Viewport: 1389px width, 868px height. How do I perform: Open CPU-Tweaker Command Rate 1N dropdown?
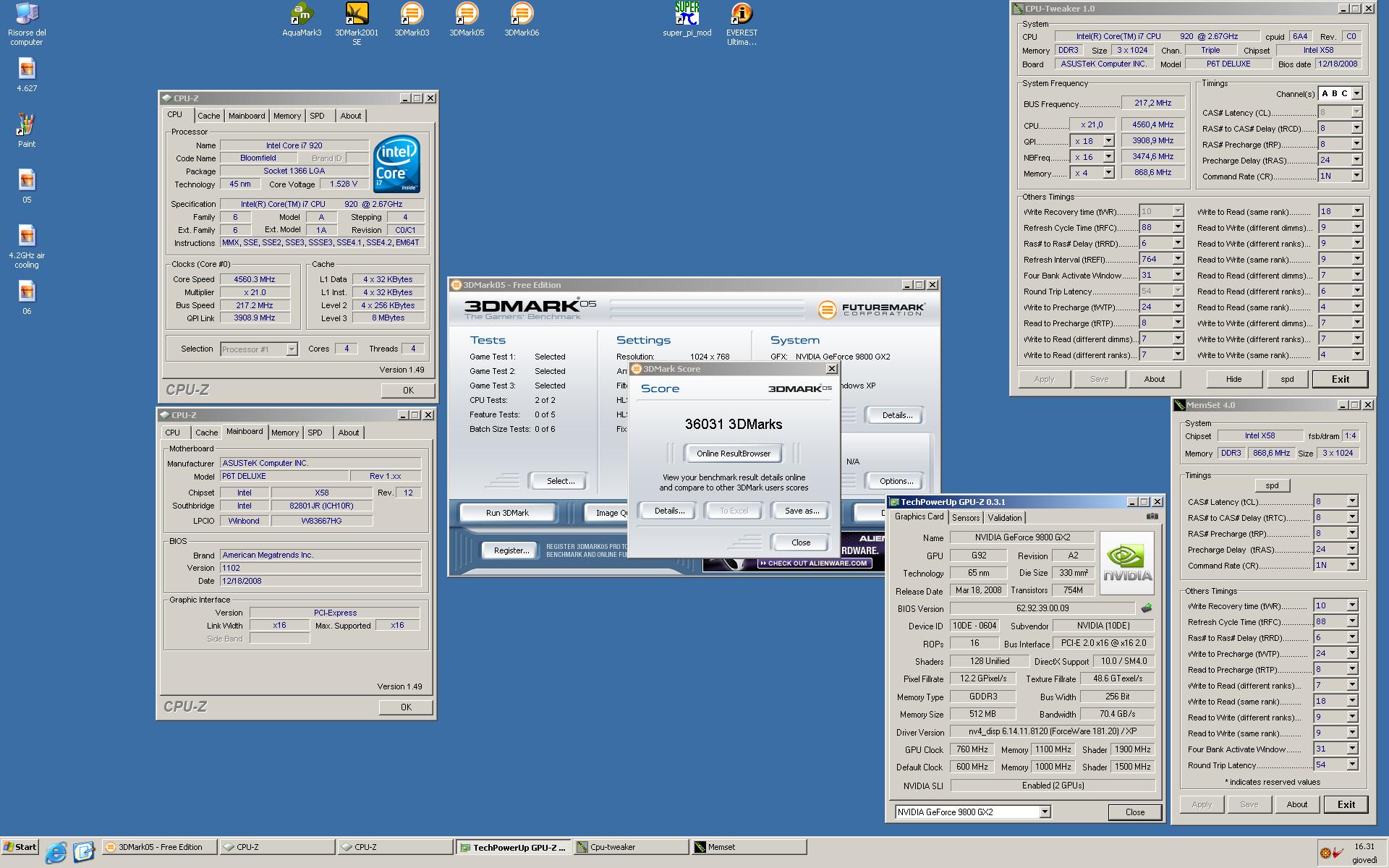(x=1356, y=176)
